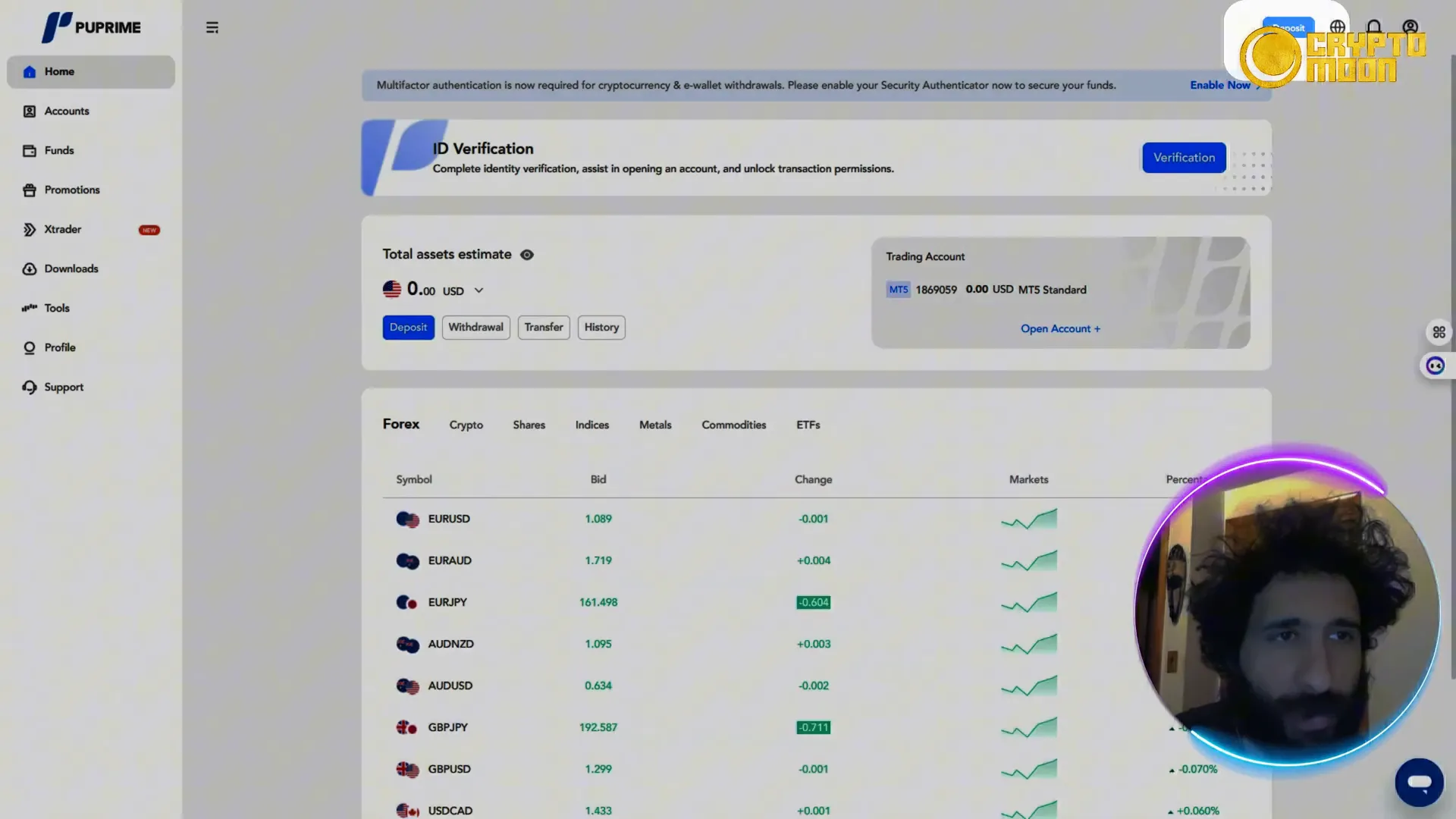1456x819 pixels.
Task: Click the Deposit button under total assets
Action: pos(408,328)
